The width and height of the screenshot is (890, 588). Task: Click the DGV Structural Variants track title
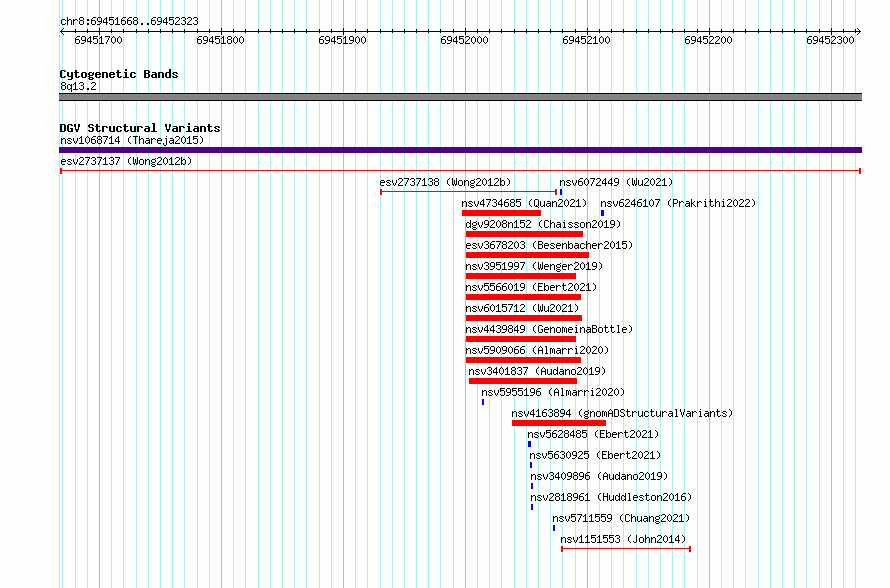pos(140,128)
